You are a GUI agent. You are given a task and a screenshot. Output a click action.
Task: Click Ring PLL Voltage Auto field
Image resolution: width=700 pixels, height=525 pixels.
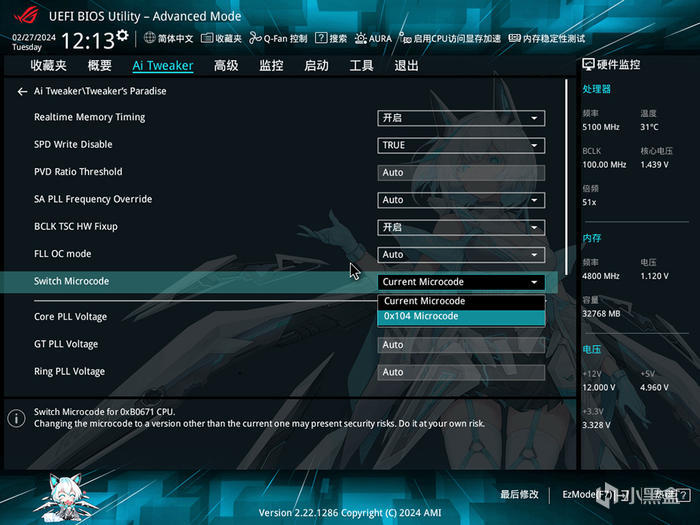tap(461, 372)
